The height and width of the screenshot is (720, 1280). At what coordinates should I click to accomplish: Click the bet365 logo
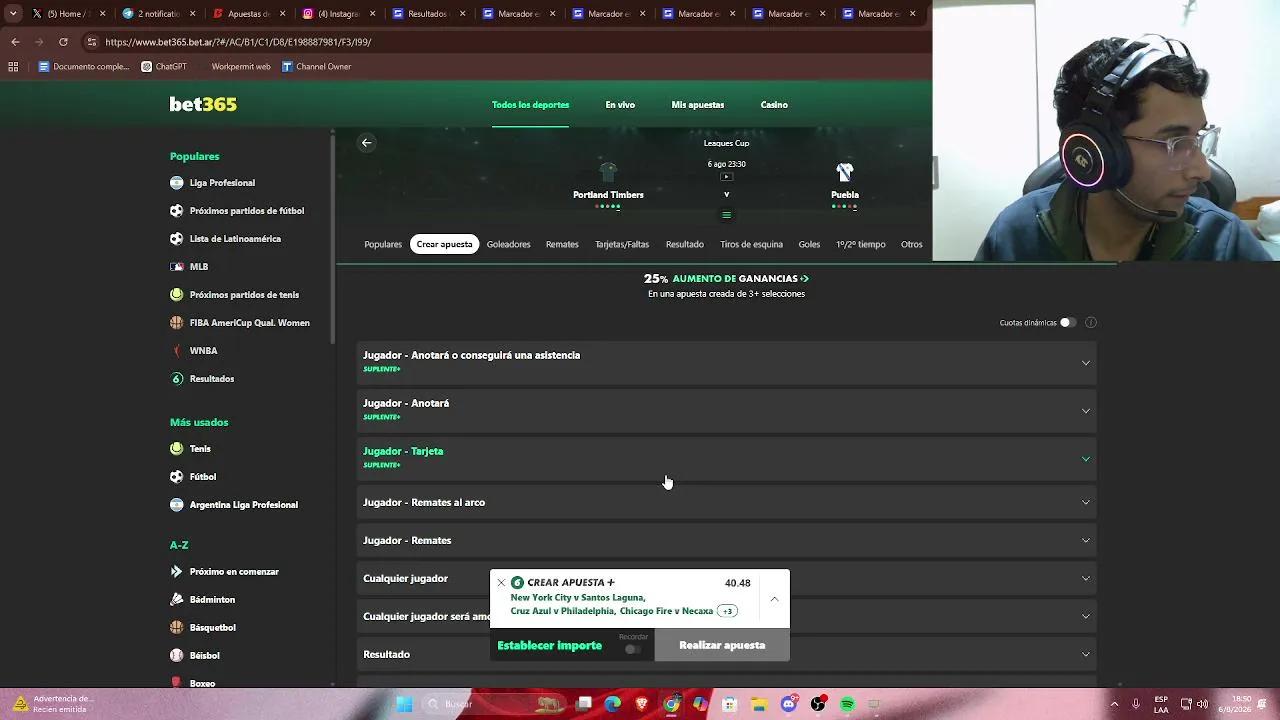click(x=203, y=104)
